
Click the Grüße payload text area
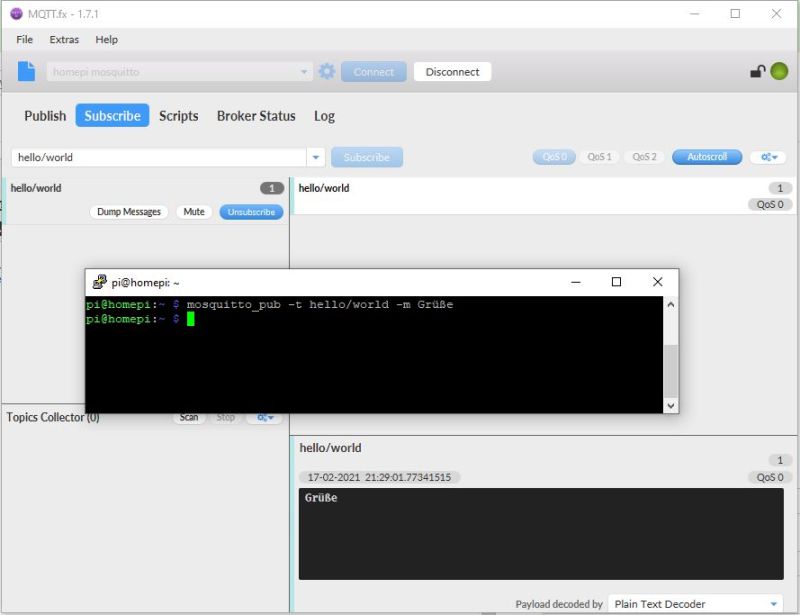click(541, 534)
